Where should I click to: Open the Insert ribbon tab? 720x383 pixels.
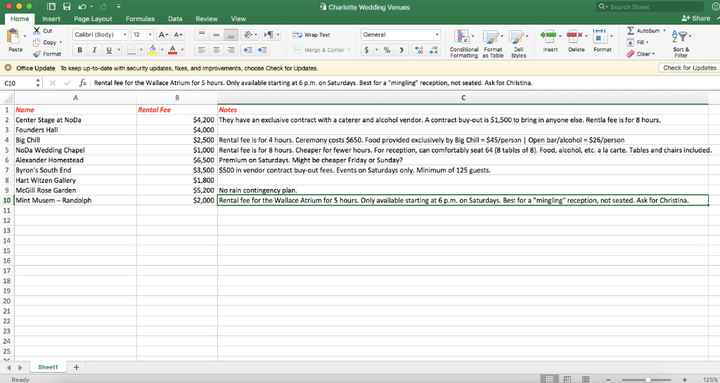point(51,19)
